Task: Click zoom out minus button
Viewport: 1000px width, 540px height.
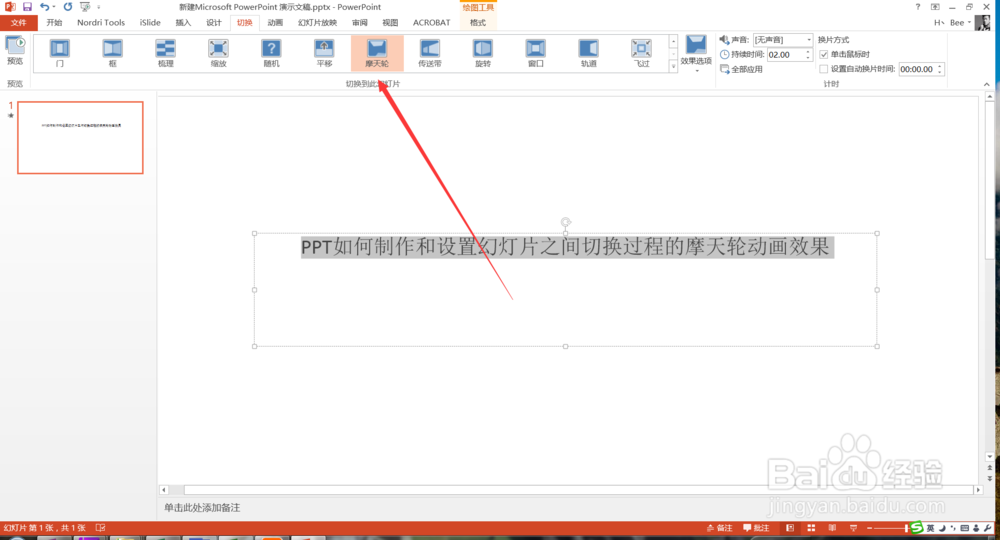Action: (x=869, y=528)
